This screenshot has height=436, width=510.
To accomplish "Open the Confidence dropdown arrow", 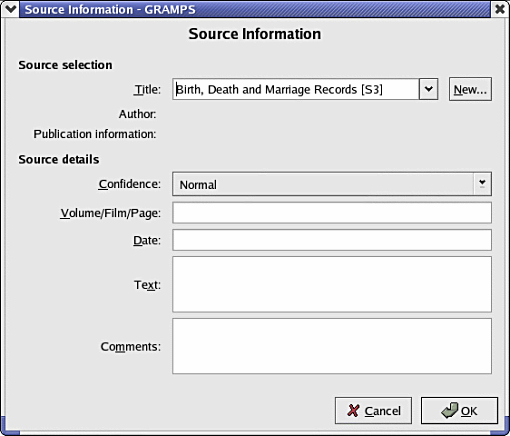I will 482,184.
